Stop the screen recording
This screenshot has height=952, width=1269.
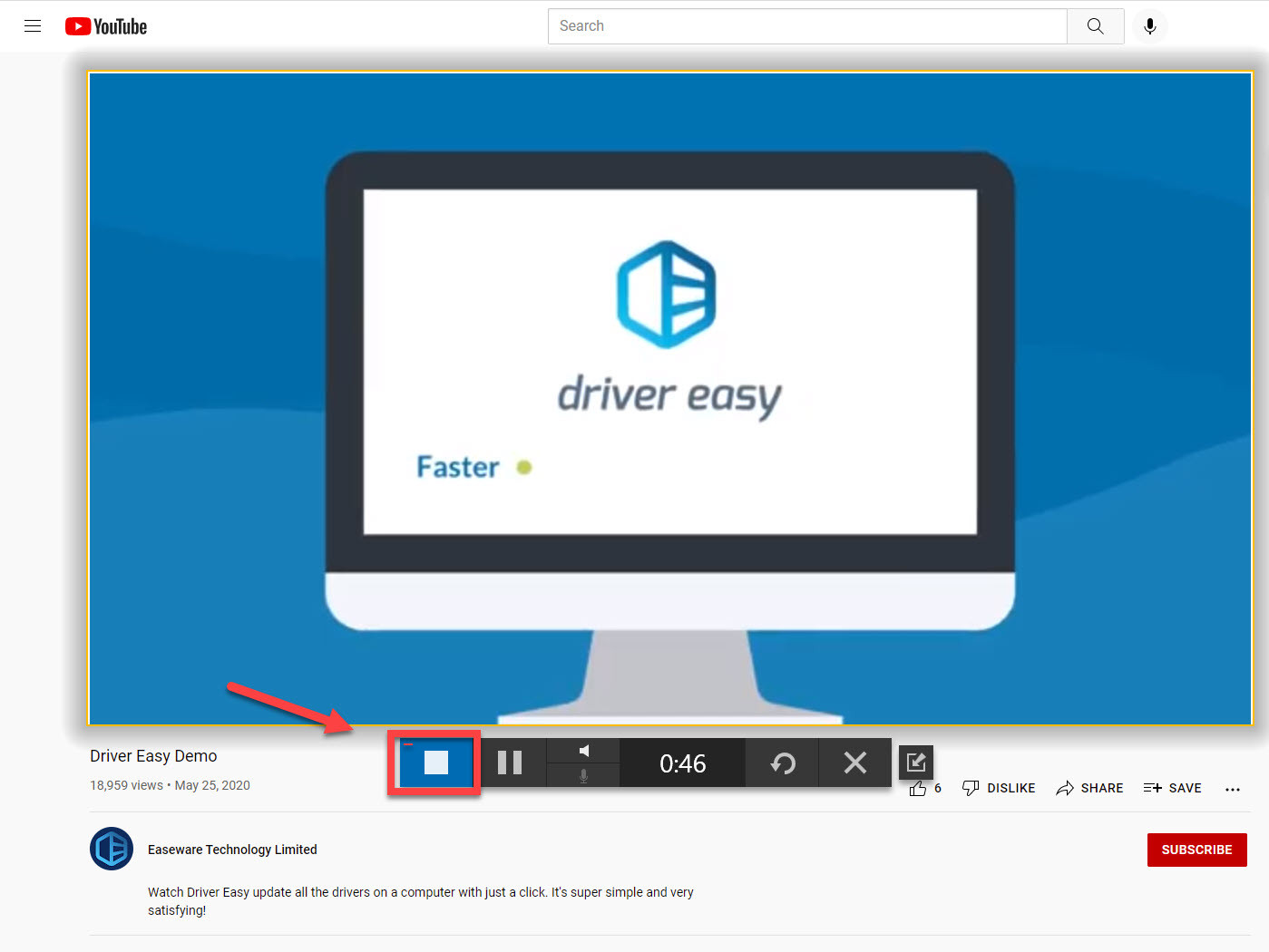click(x=436, y=763)
